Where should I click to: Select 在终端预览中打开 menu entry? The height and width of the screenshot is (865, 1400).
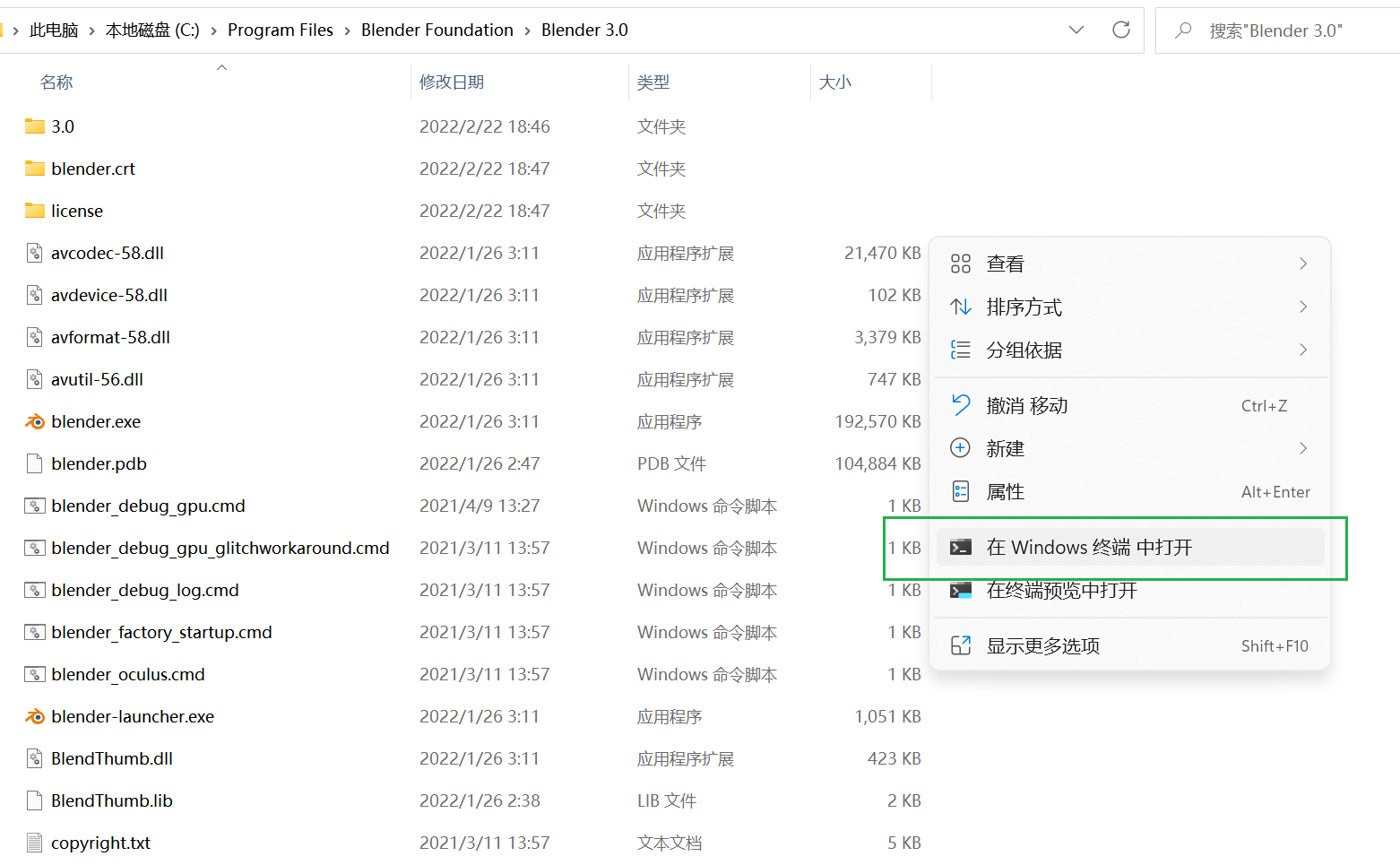1130,590
